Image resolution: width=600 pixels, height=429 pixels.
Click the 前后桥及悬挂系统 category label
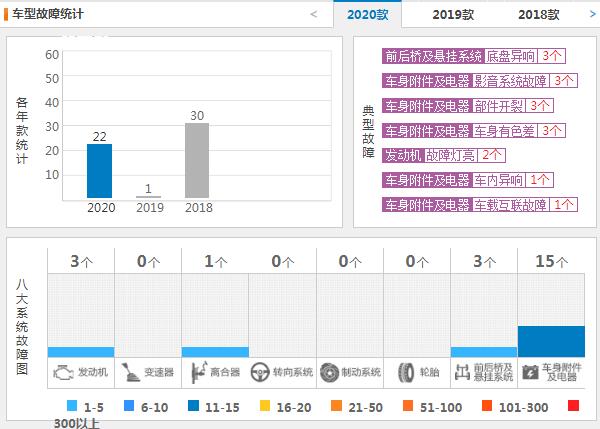coord(433,56)
